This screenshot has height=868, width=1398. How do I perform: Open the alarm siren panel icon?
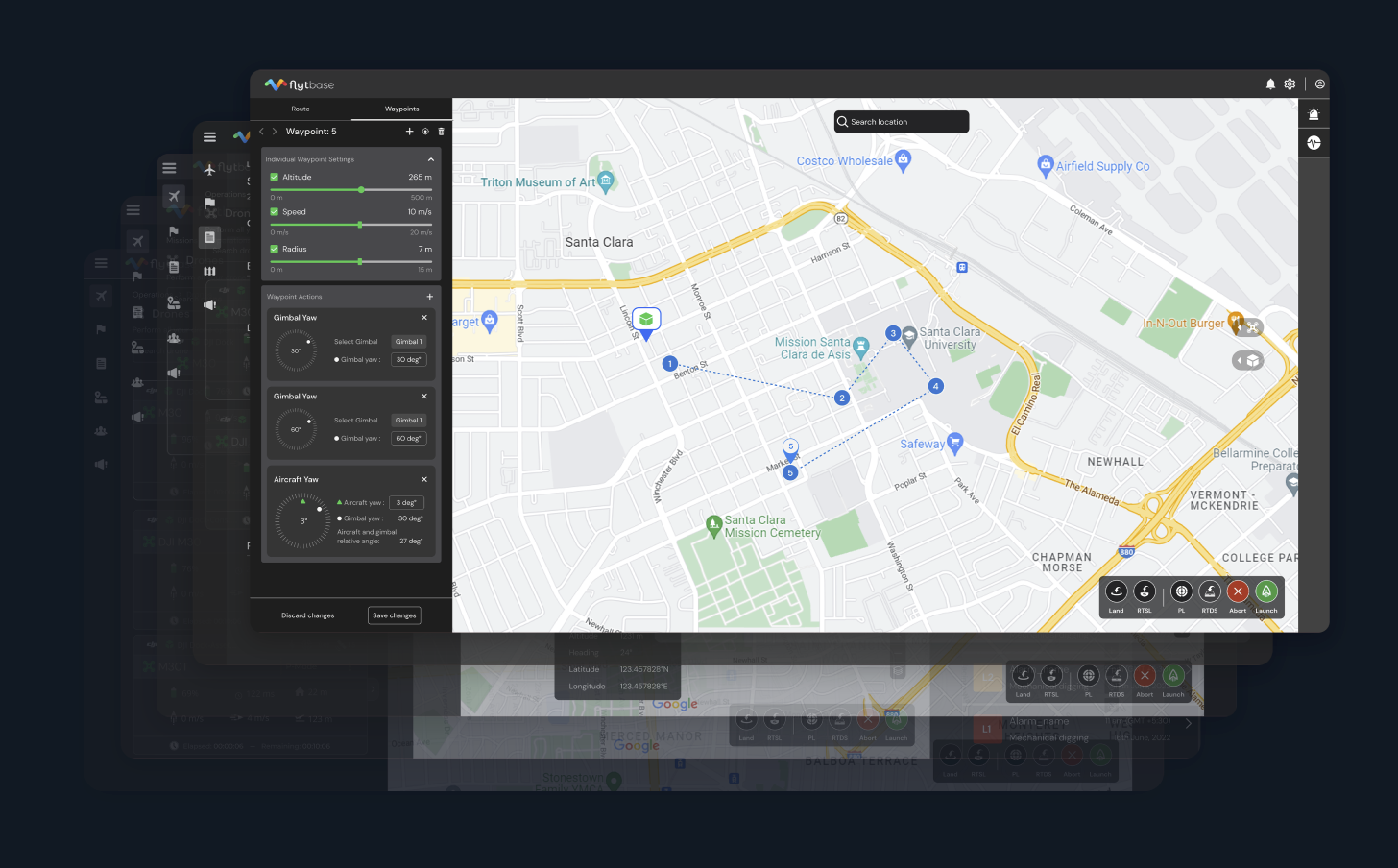(x=1314, y=114)
